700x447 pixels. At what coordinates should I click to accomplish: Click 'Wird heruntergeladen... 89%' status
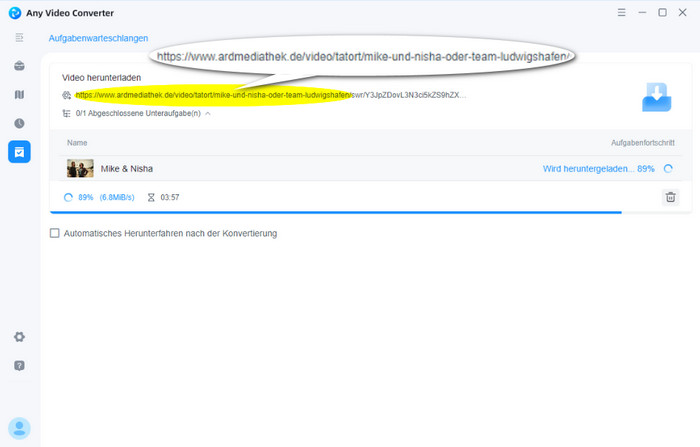[599, 169]
